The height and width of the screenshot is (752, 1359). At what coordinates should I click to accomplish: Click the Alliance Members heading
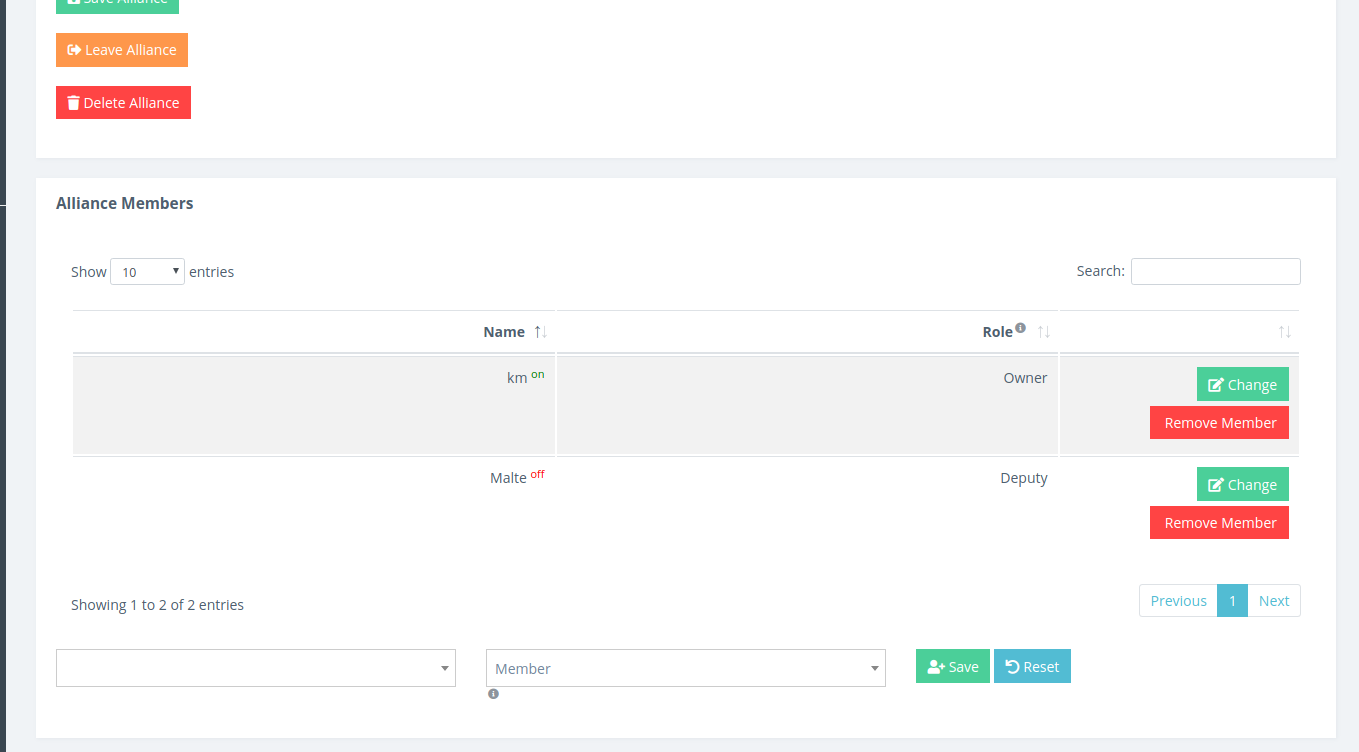click(125, 203)
